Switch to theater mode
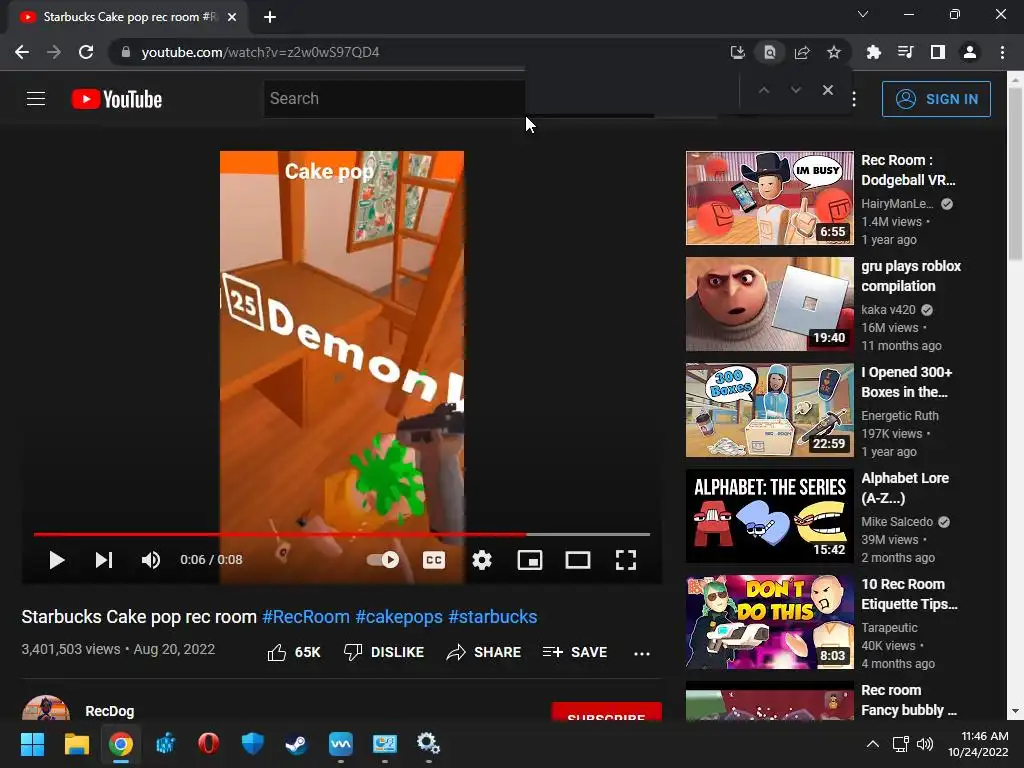Screen dimensions: 1024x768 click(x=578, y=560)
